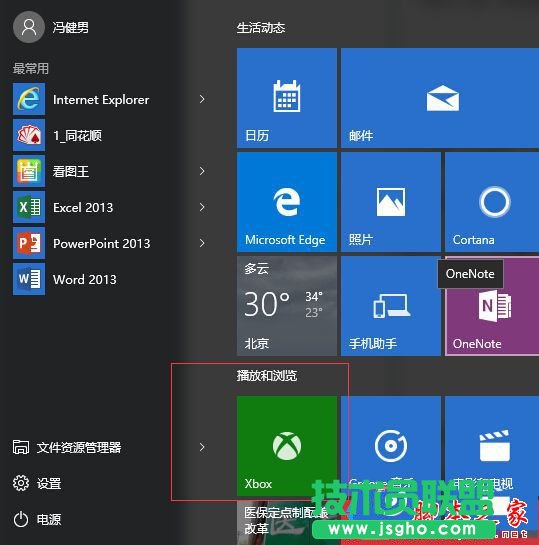Open the user account avatar icon
This screenshot has height=545, width=539.
coord(29,27)
